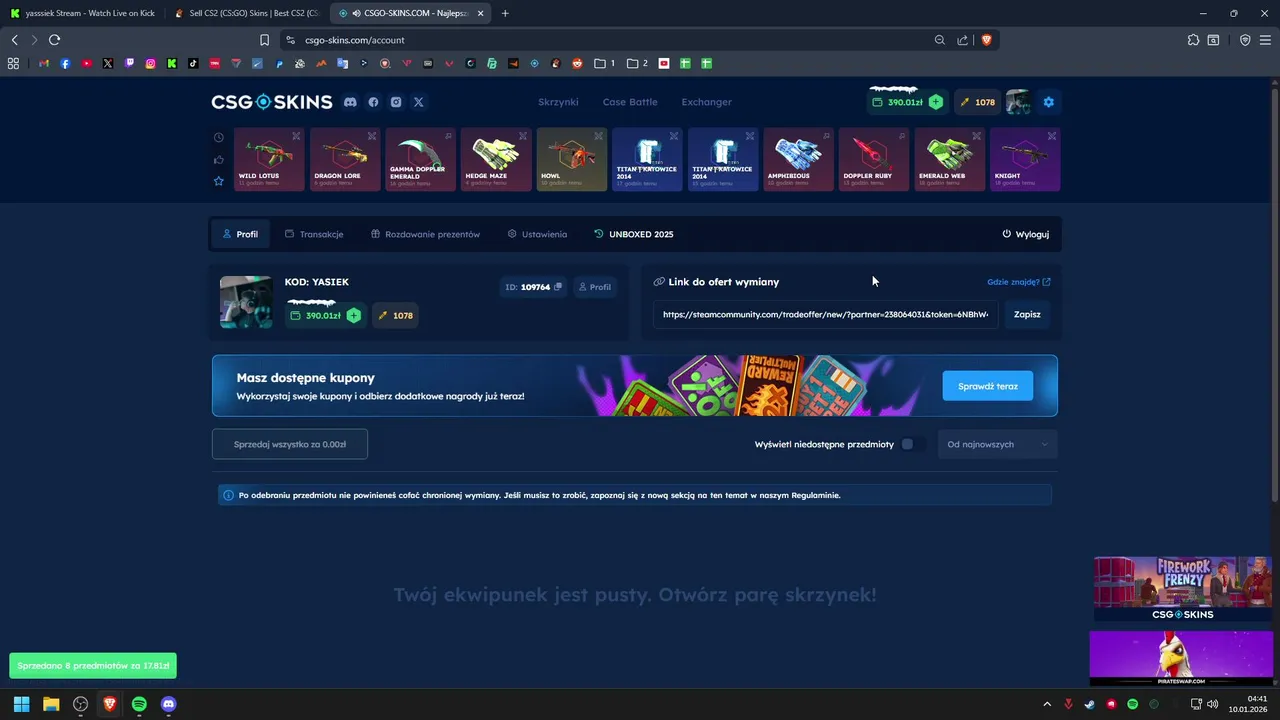This screenshot has width=1280, height=720.
Task: Open the Facebook bookmark in bookmarks bar
Action: tap(65, 63)
